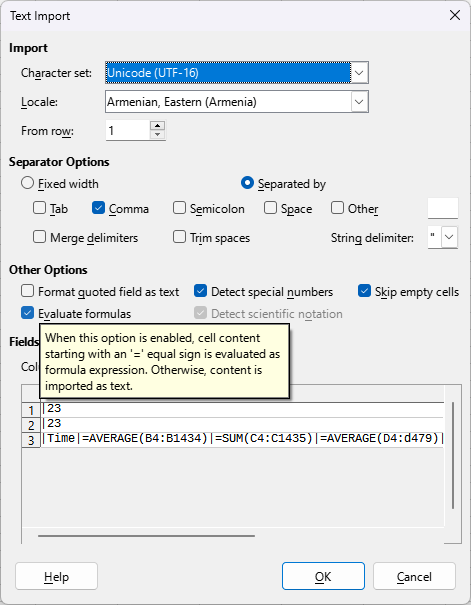Image resolution: width=471 pixels, height=605 pixels.
Task: Enable the Trim spaces option
Action: pyautogui.click(x=179, y=237)
